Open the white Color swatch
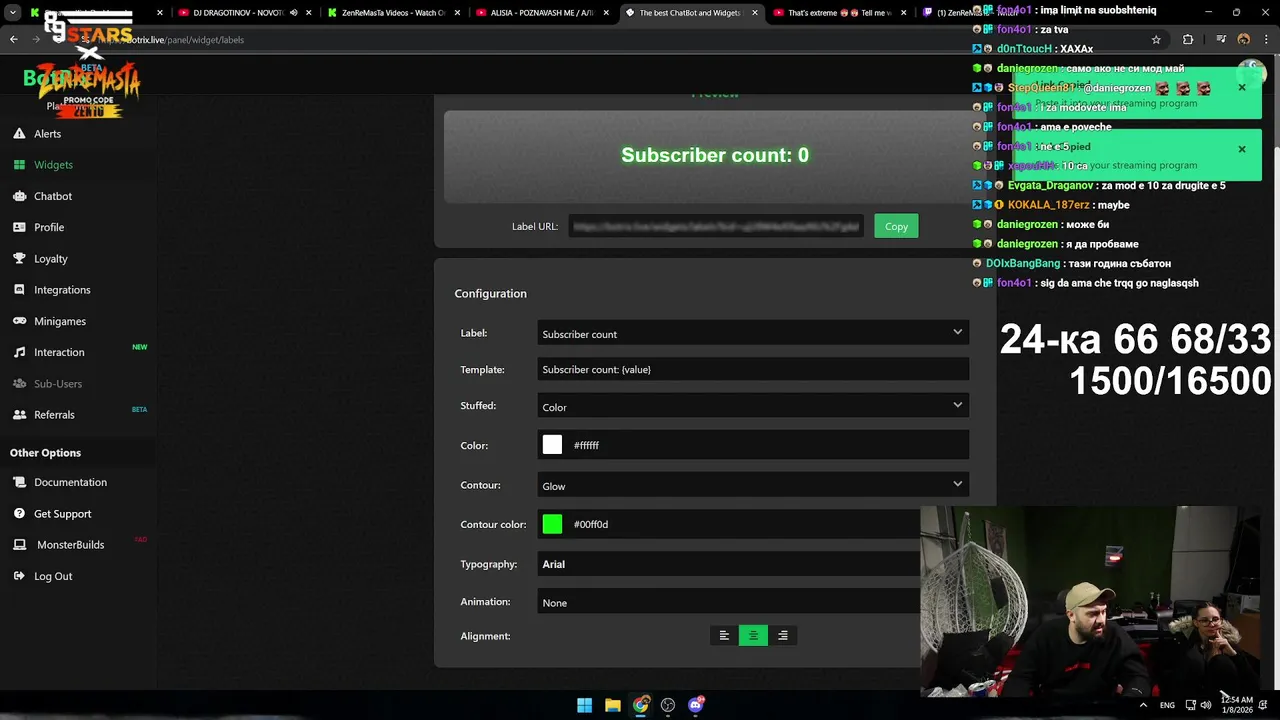Image resolution: width=1280 pixels, height=720 pixels. (x=552, y=445)
